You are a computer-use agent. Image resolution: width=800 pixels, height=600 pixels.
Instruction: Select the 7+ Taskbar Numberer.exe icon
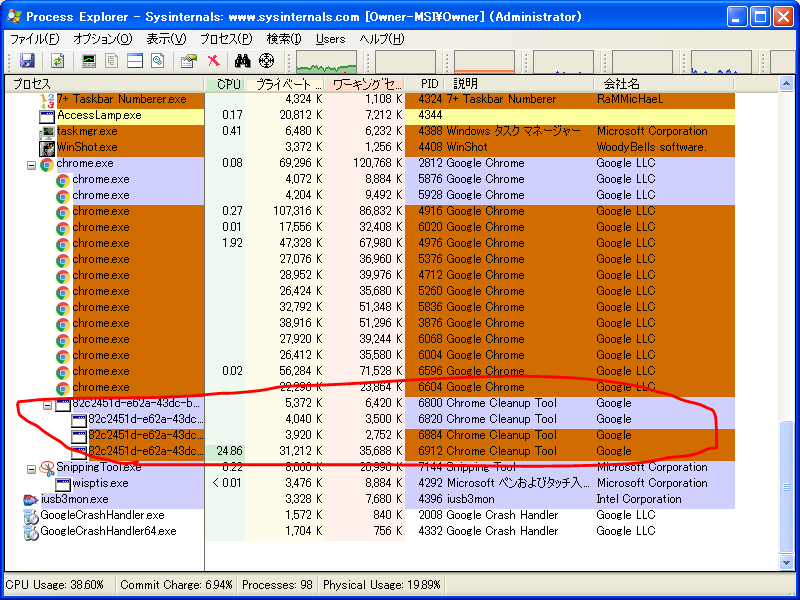pos(47,101)
